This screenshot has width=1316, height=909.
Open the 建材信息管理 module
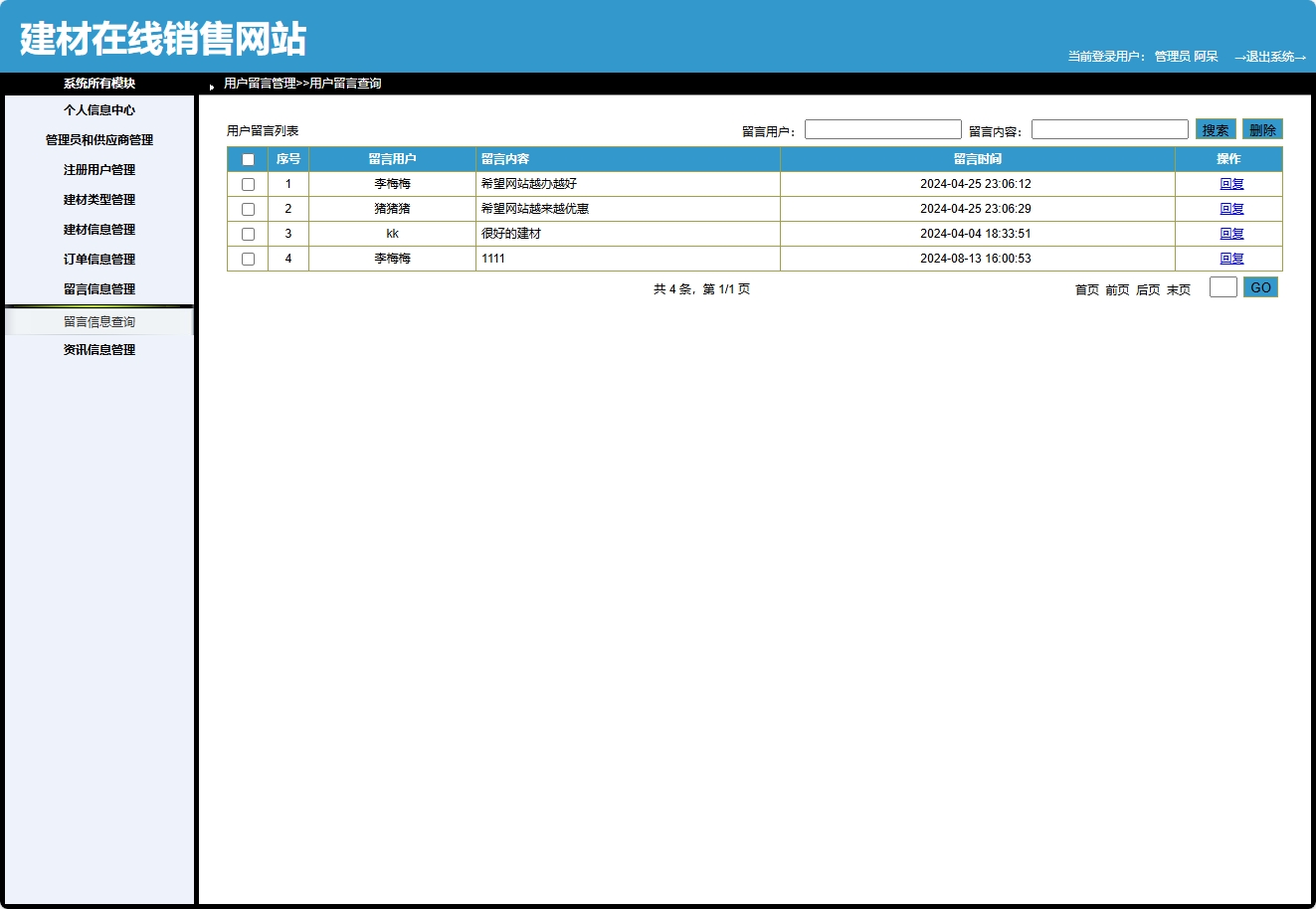click(x=99, y=230)
